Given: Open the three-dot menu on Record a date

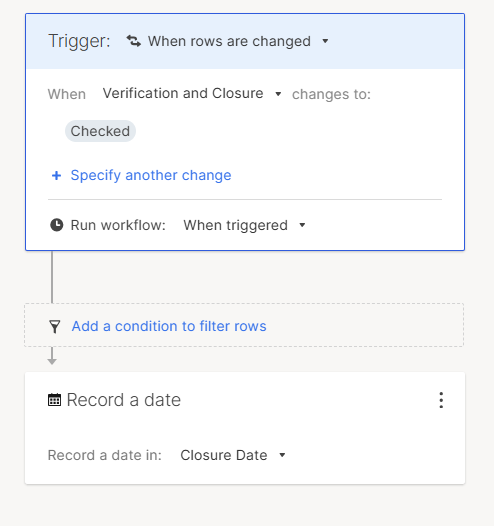Looking at the screenshot, I should (441, 400).
